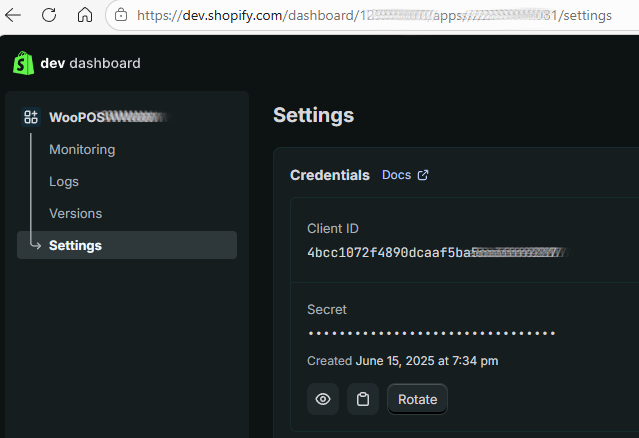Click the WooPOS app grid icon

31,117
